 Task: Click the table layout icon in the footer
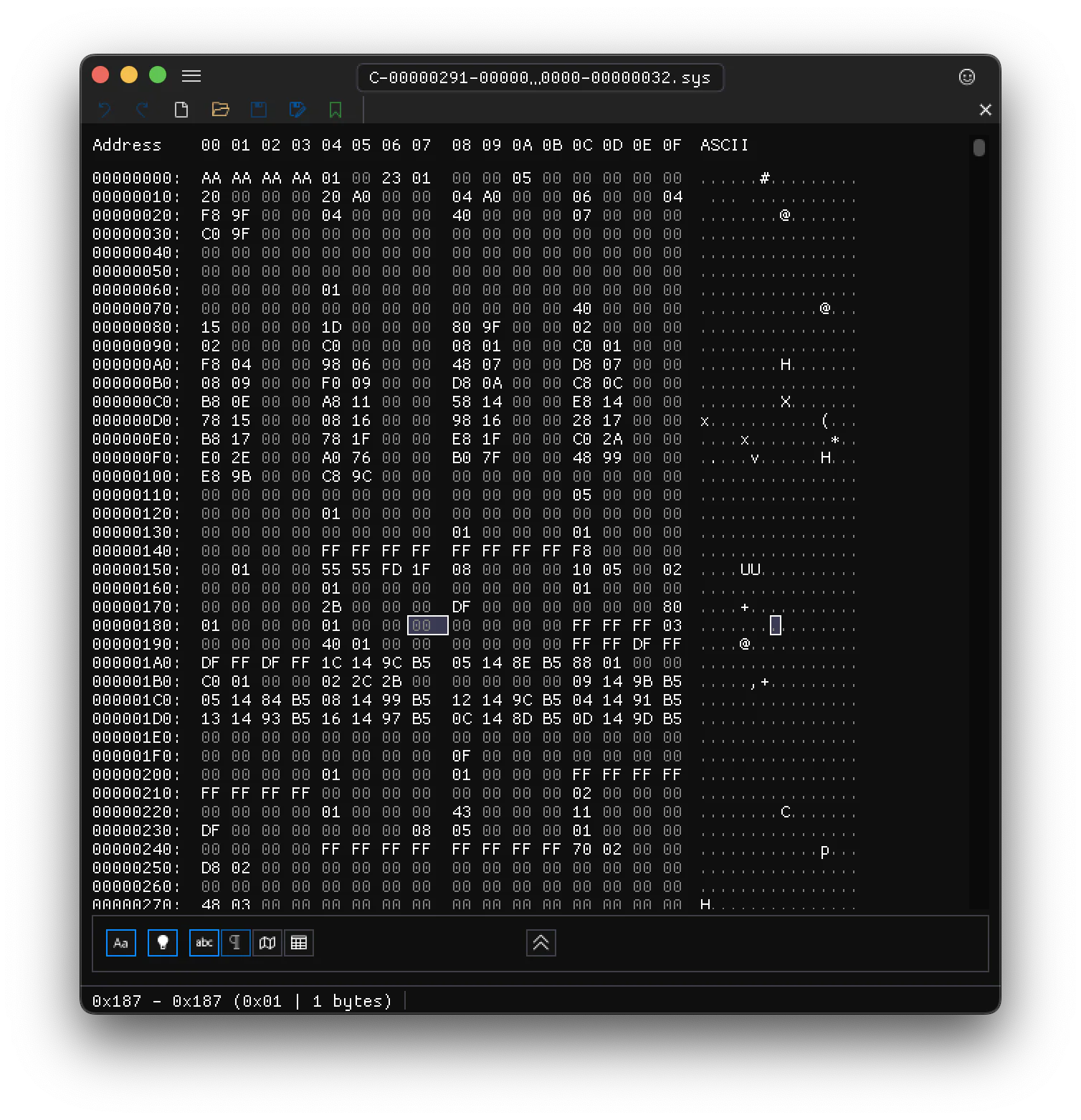[299, 943]
